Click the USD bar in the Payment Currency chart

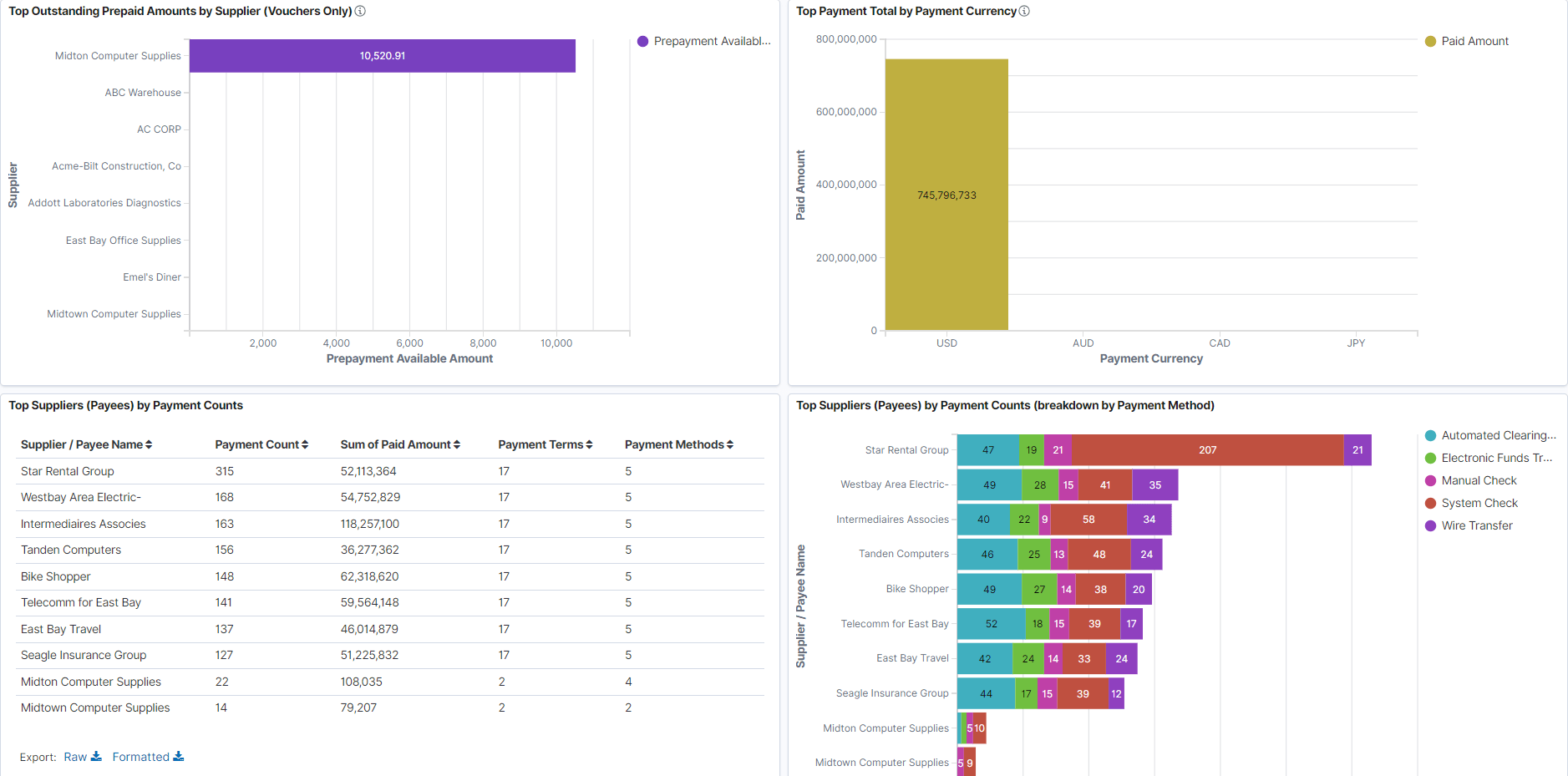click(x=946, y=192)
